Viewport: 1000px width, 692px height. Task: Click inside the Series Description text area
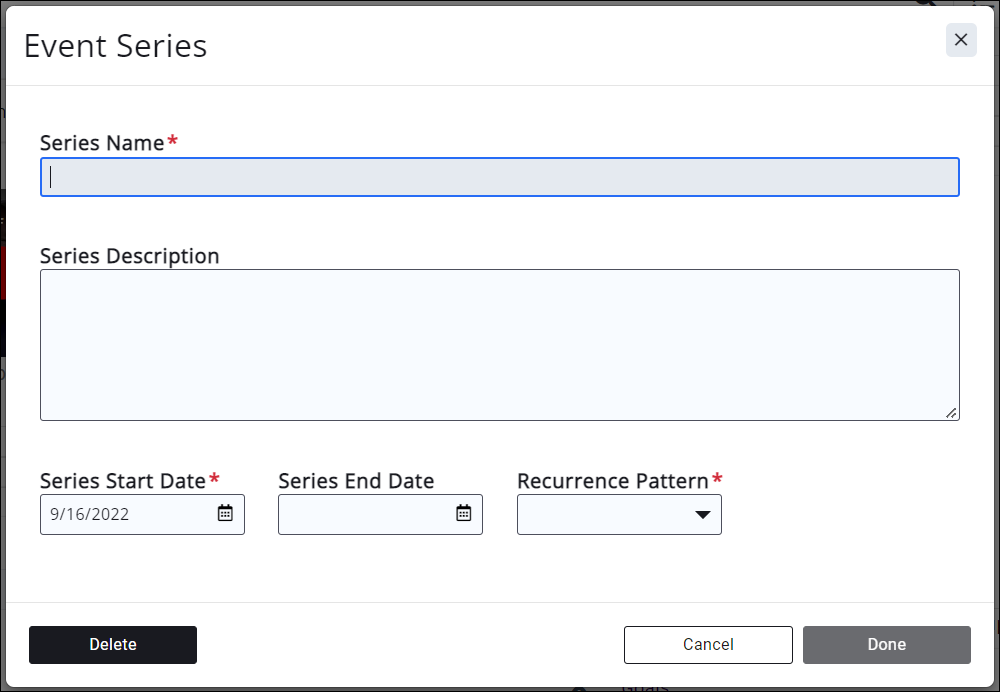tap(500, 344)
